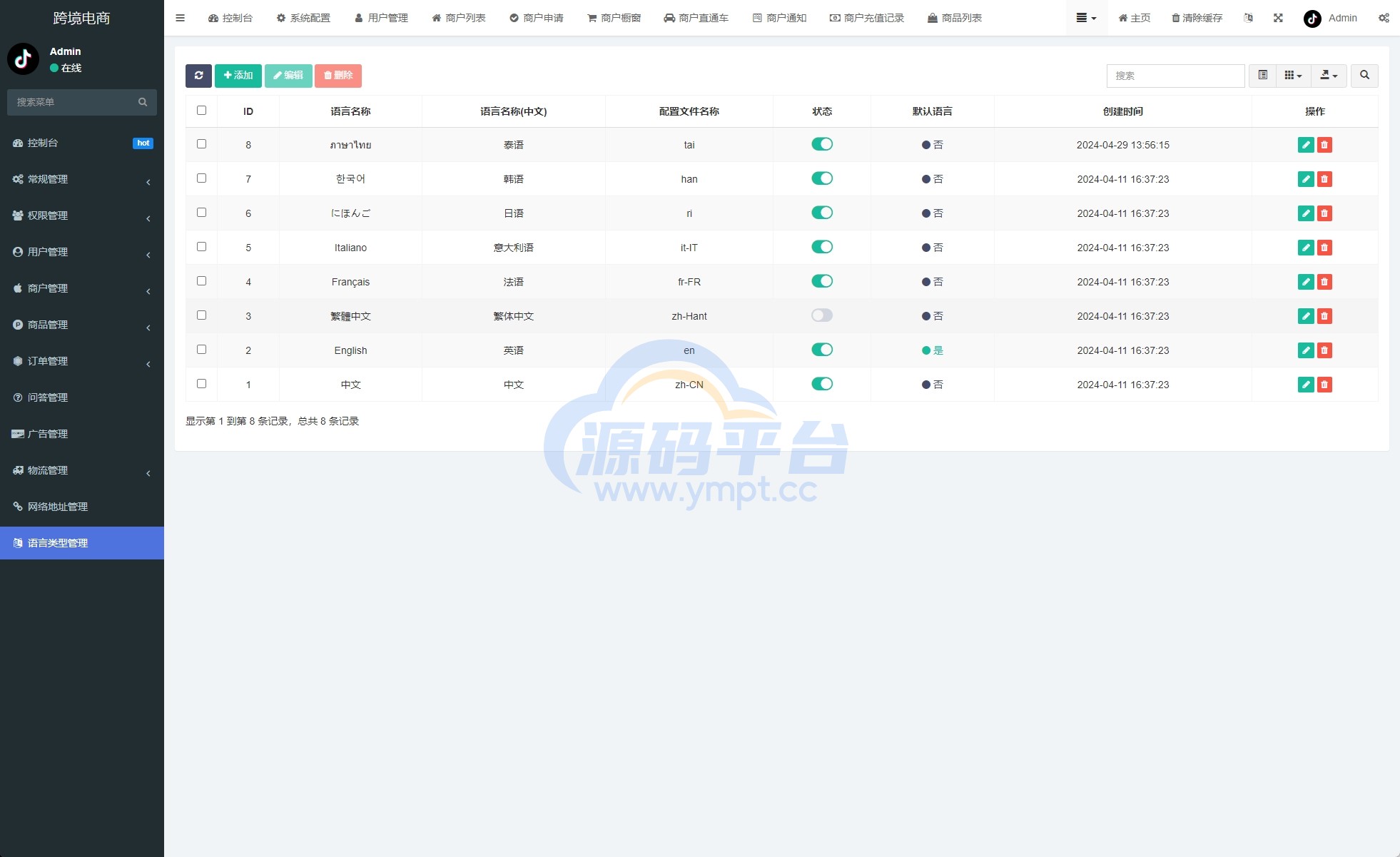Viewport: 1400px width, 857px height.
Task: Edit the zh-CN row via pencil icon
Action: [x=1306, y=385]
